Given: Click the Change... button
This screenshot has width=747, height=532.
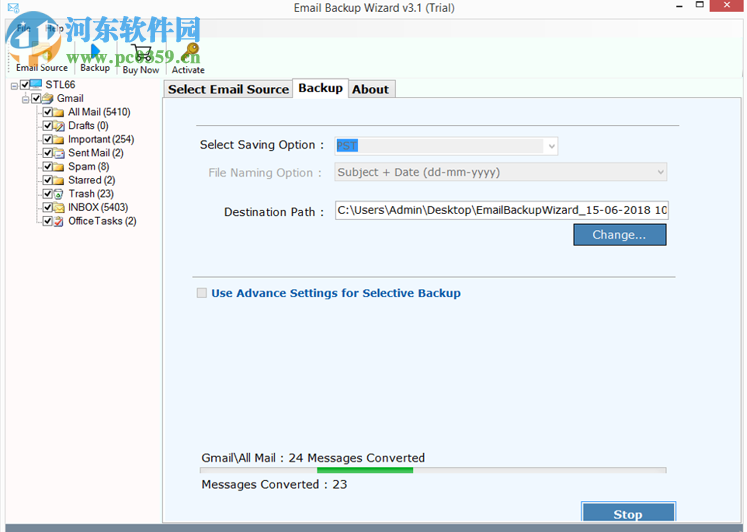Looking at the screenshot, I should coord(619,235).
